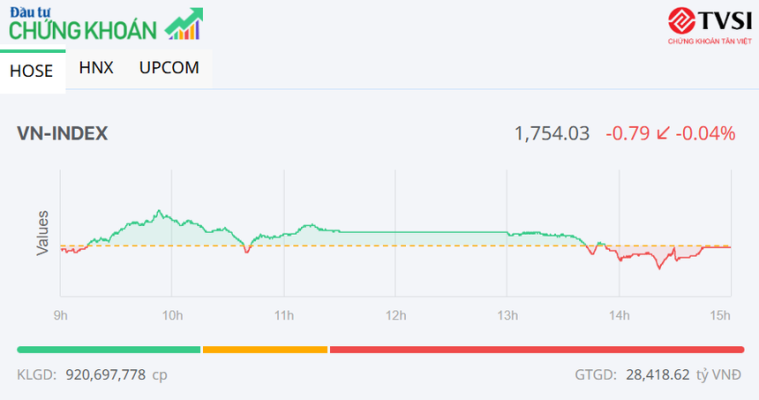The height and width of the screenshot is (400, 759).
Task: Click the Chứng Khoán Tân Việt text
Action: pyautogui.click(x=708, y=43)
